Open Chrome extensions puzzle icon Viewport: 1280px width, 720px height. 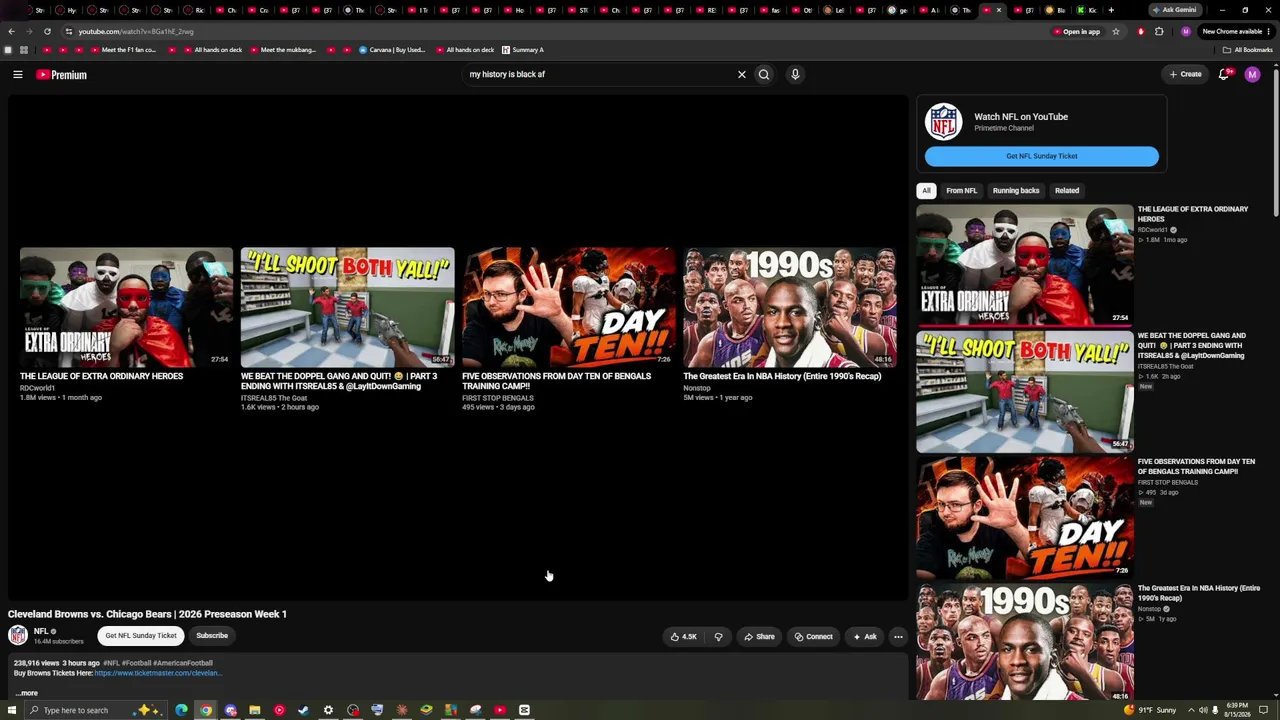click(x=1159, y=31)
